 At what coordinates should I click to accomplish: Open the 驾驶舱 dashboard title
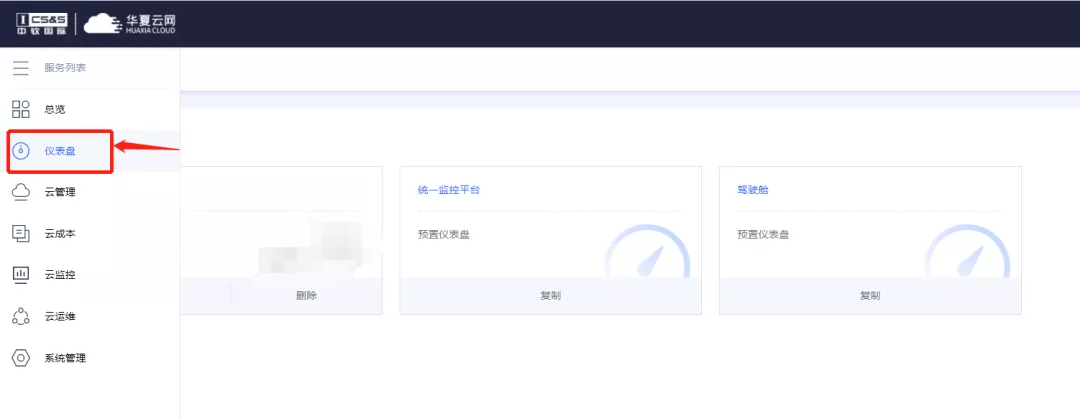pyautogui.click(x=753, y=190)
